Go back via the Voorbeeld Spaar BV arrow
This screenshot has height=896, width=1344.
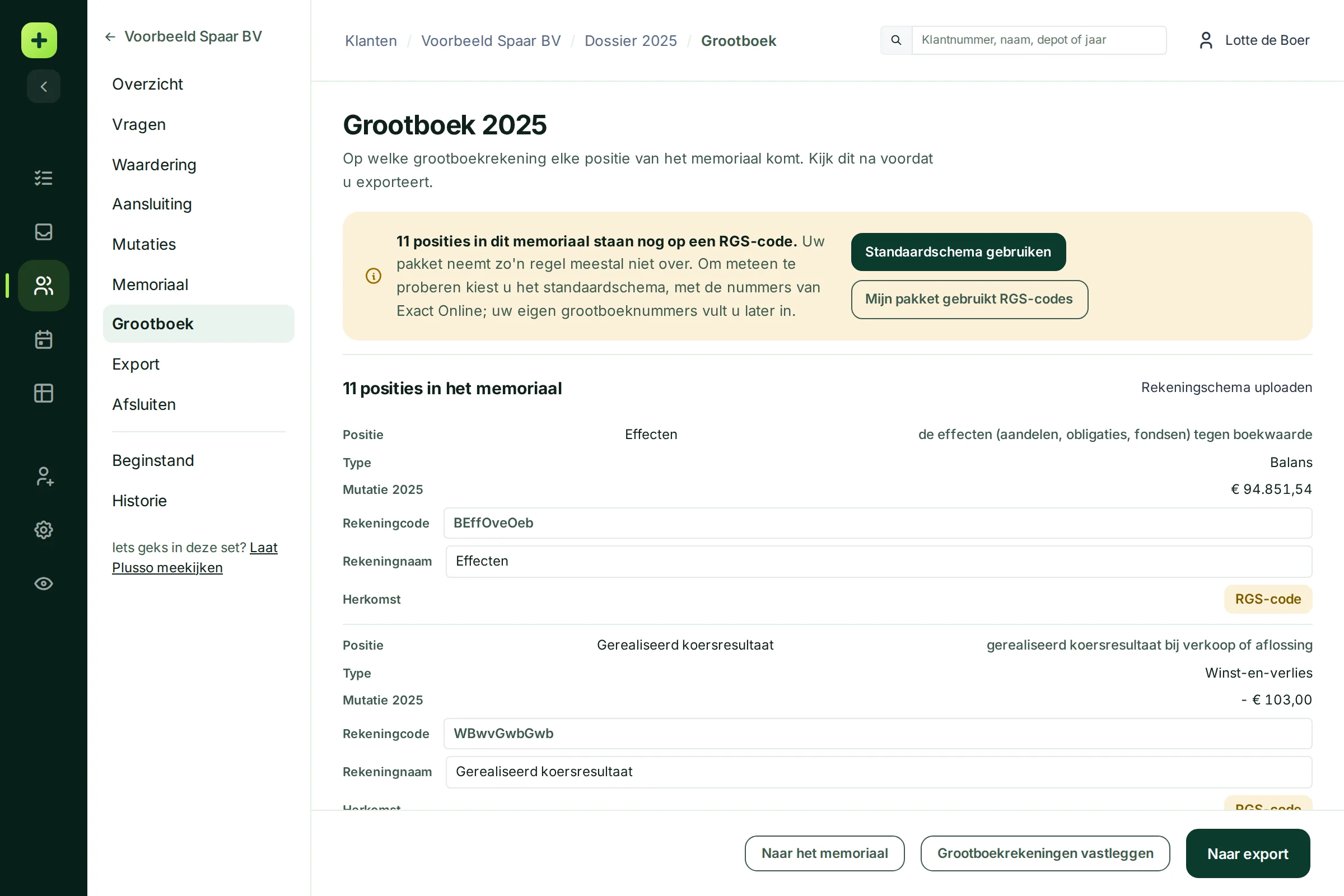point(183,36)
